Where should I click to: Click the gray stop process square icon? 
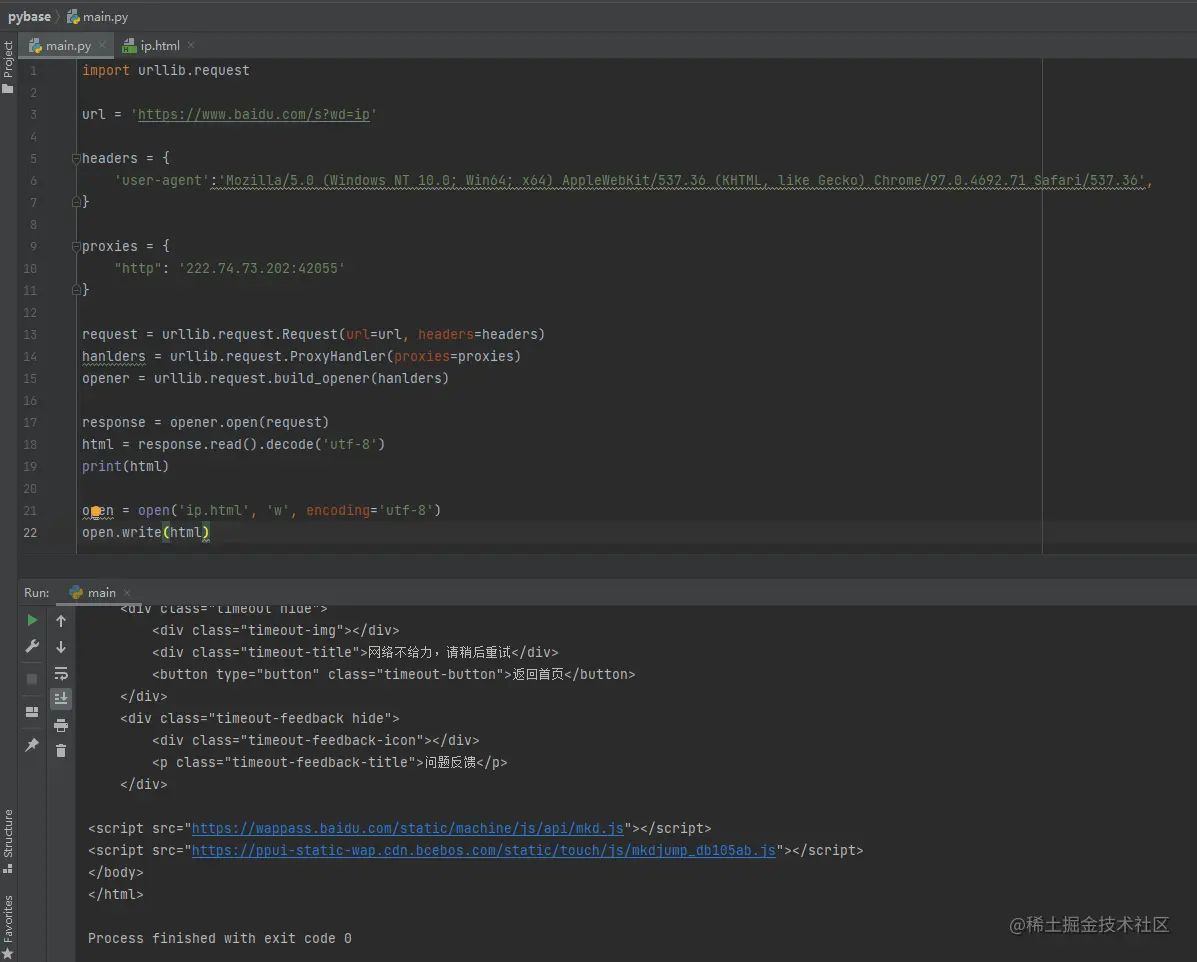pos(32,679)
